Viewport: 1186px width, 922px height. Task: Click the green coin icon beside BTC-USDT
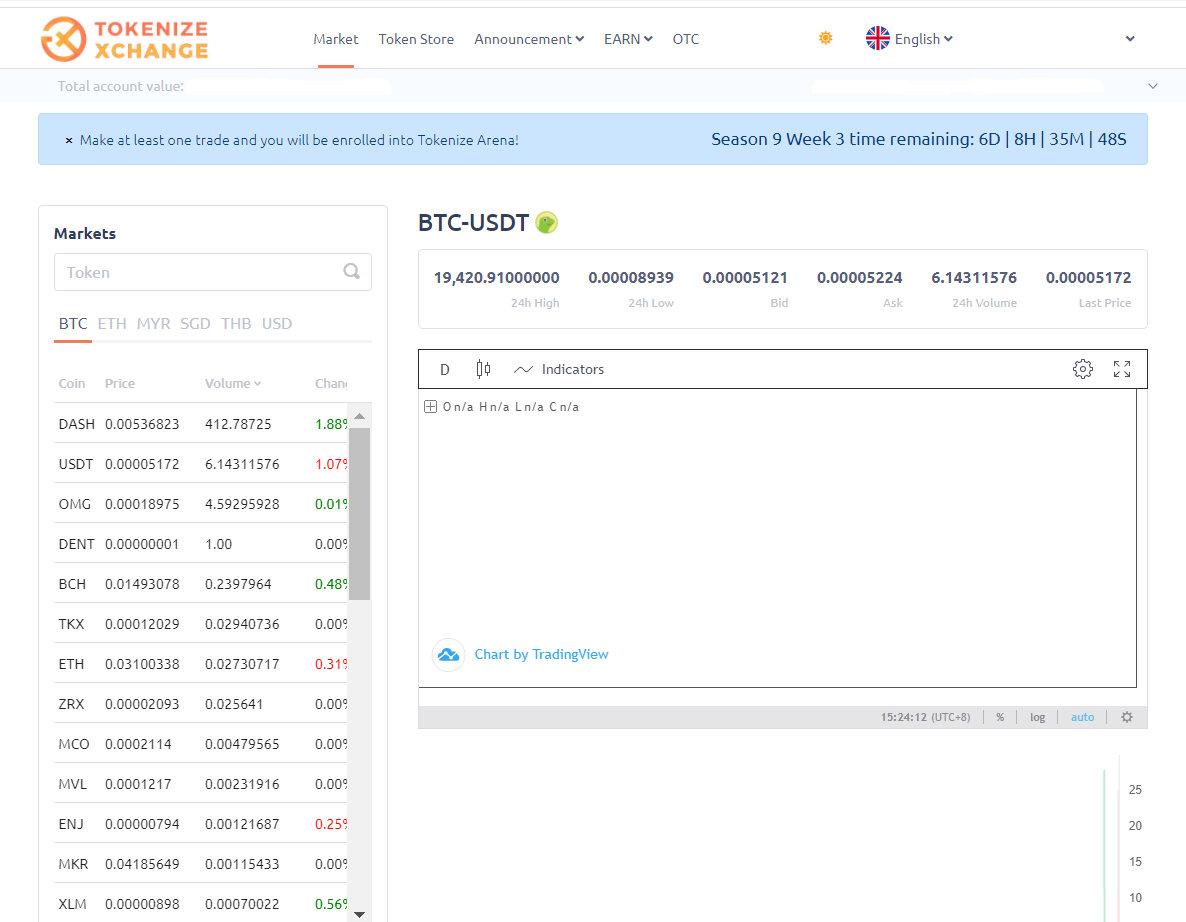(x=546, y=222)
